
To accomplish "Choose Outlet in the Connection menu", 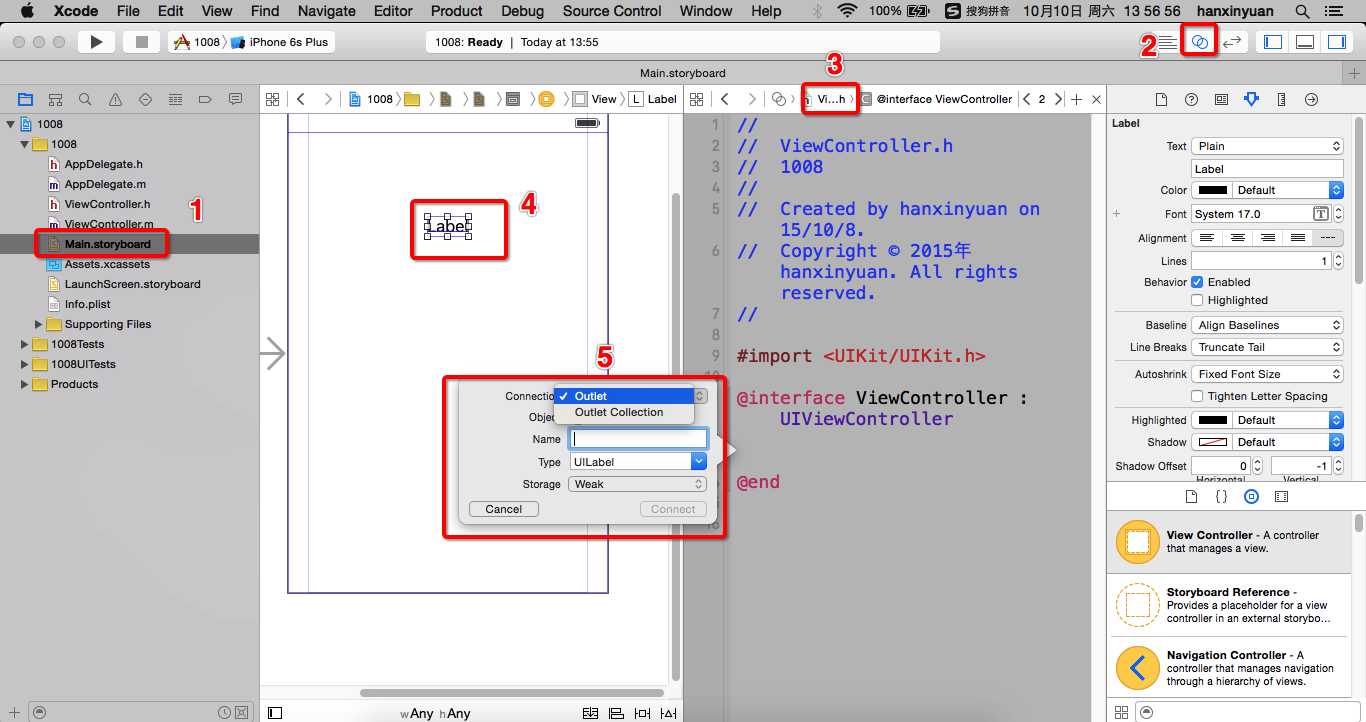I will (623, 396).
